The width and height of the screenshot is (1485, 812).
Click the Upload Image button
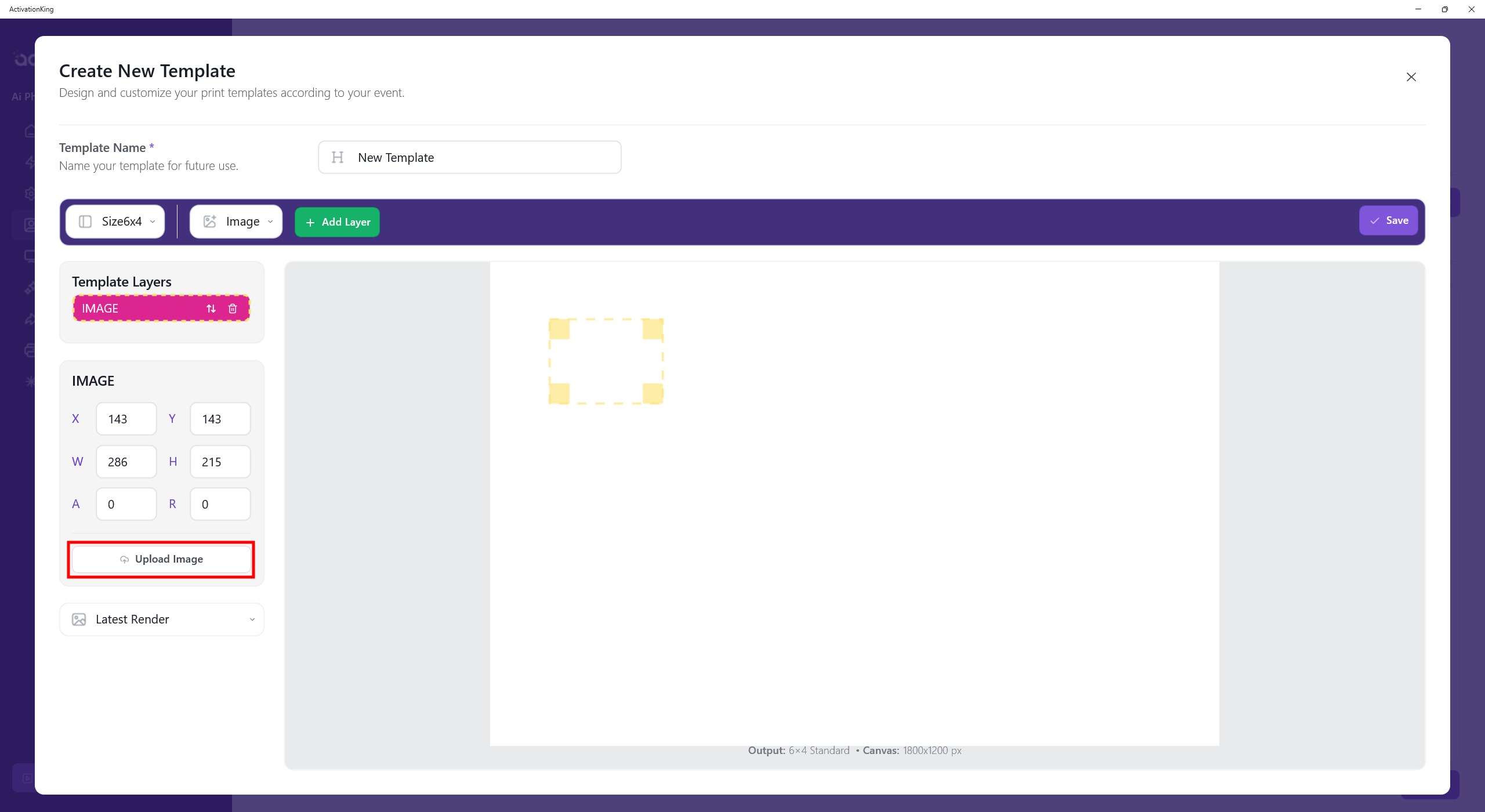pyautogui.click(x=161, y=559)
